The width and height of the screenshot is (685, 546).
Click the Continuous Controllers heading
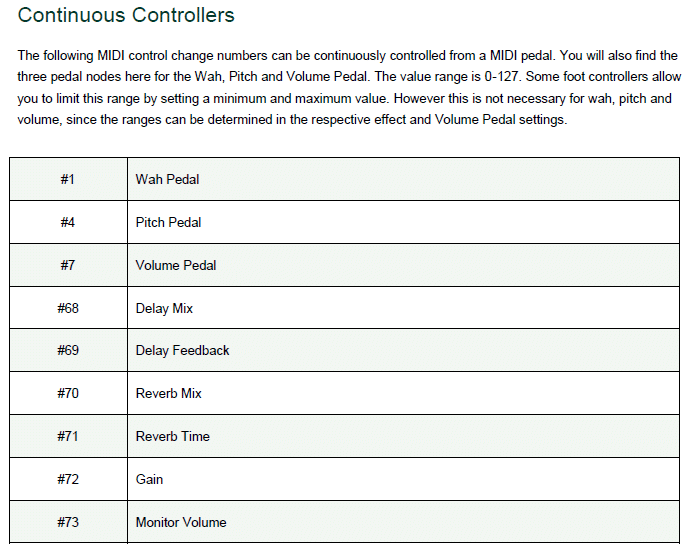click(x=126, y=15)
